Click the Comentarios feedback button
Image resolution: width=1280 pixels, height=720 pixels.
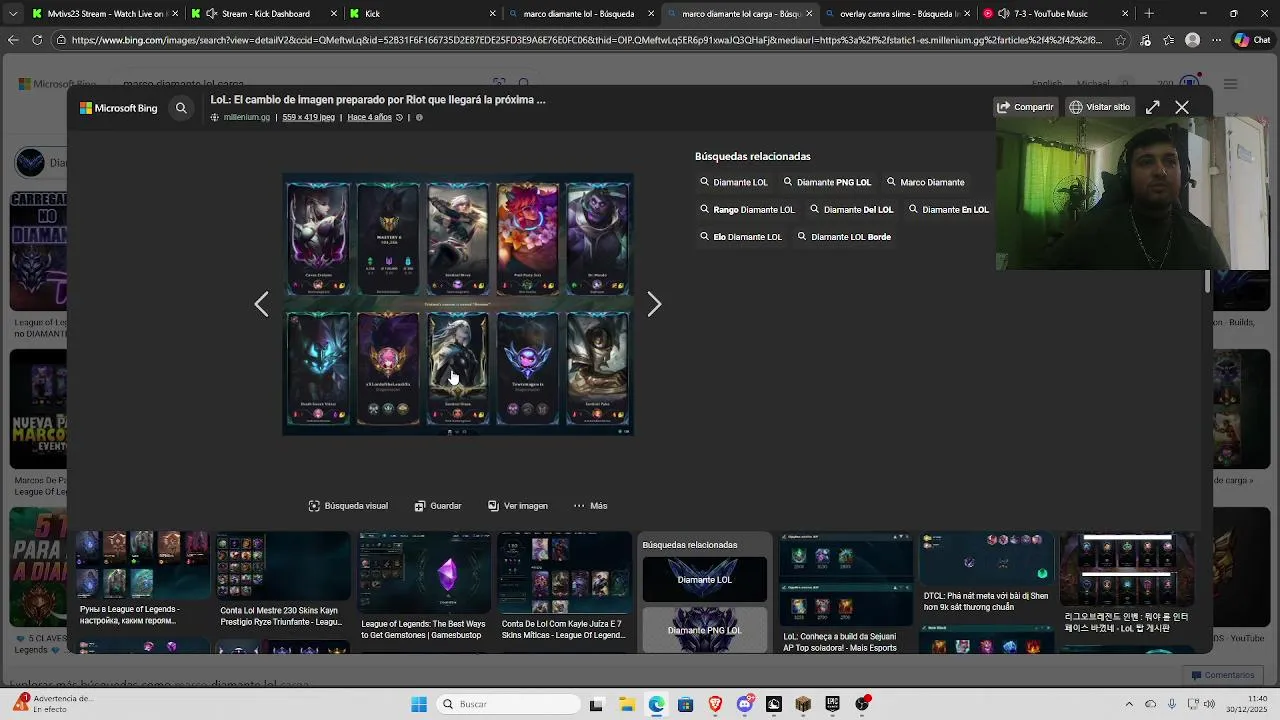pos(1222,675)
